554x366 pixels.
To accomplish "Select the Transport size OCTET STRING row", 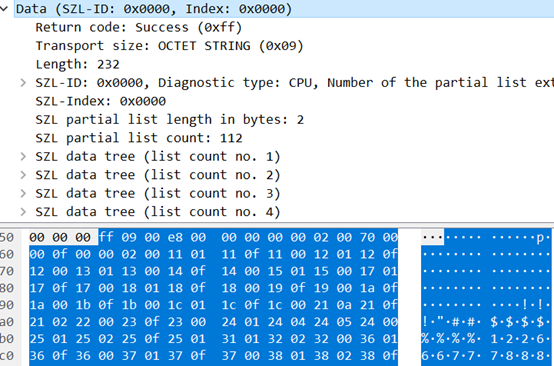I will click(169, 46).
